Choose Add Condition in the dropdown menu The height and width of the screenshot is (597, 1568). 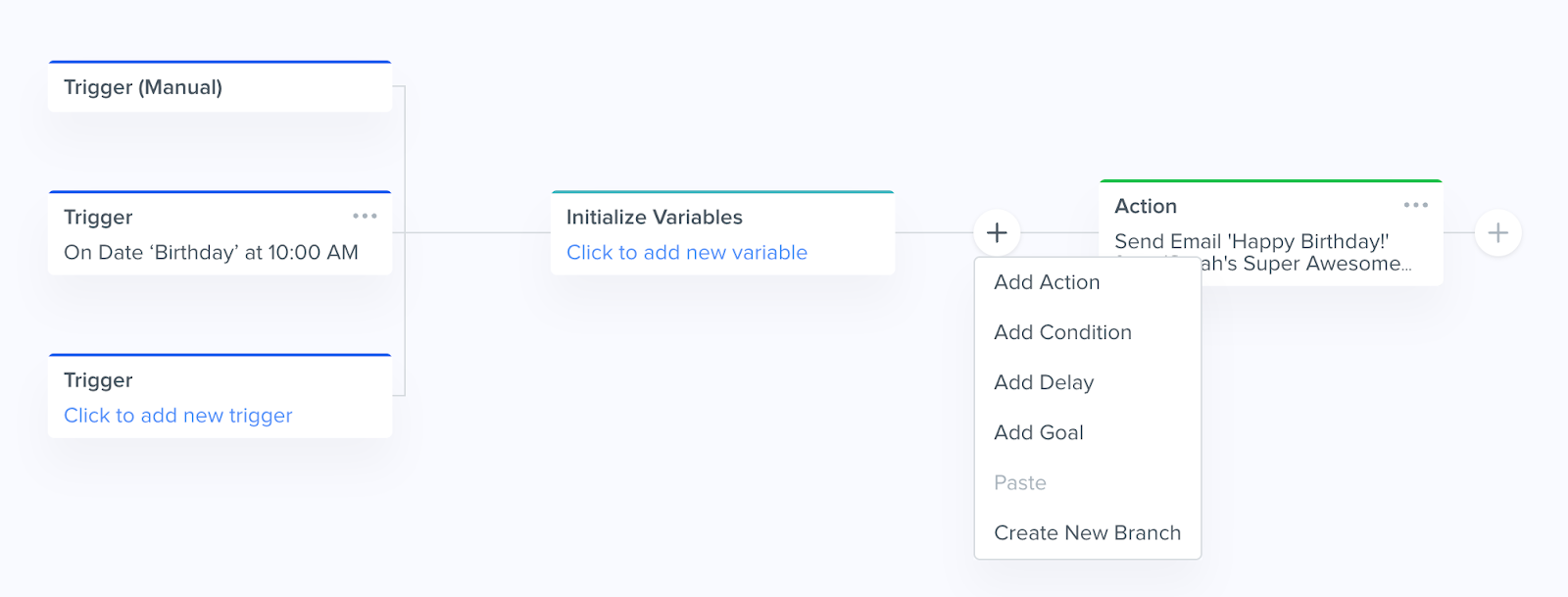1062,332
